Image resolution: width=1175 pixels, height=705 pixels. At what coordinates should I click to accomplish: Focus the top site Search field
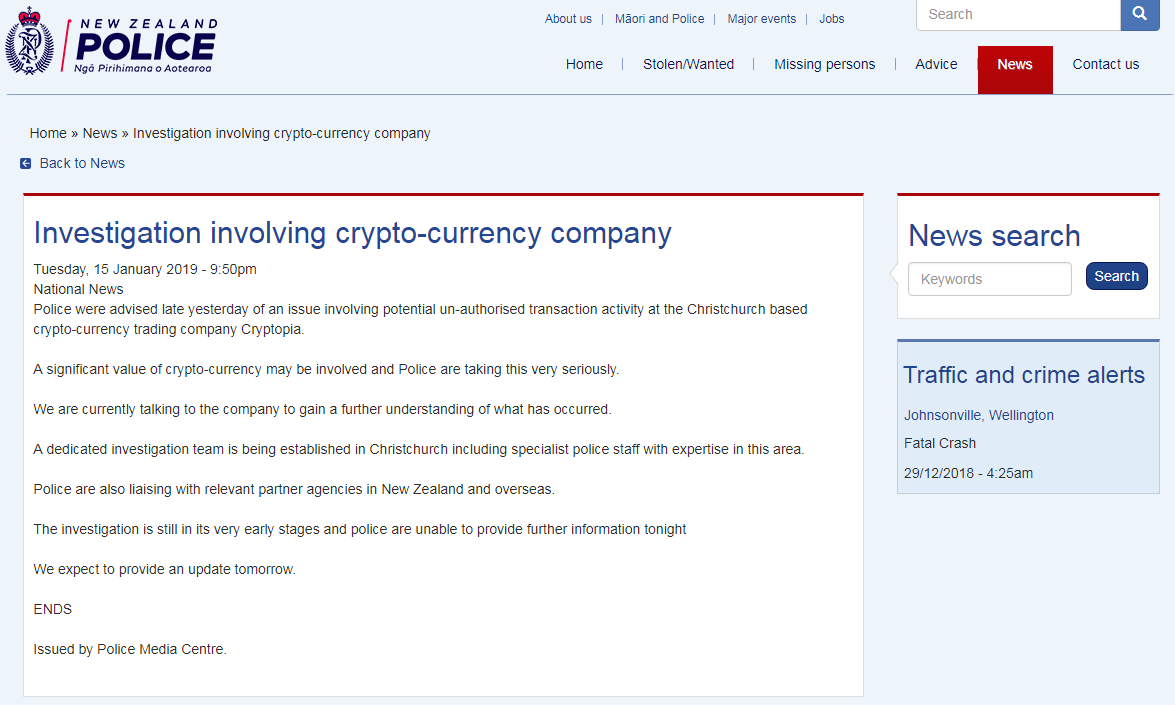[1018, 14]
